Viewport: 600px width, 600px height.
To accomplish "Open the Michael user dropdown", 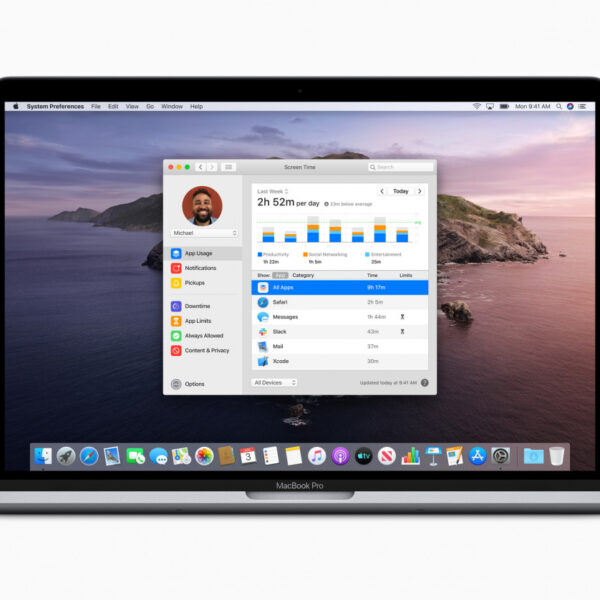I will point(205,233).
